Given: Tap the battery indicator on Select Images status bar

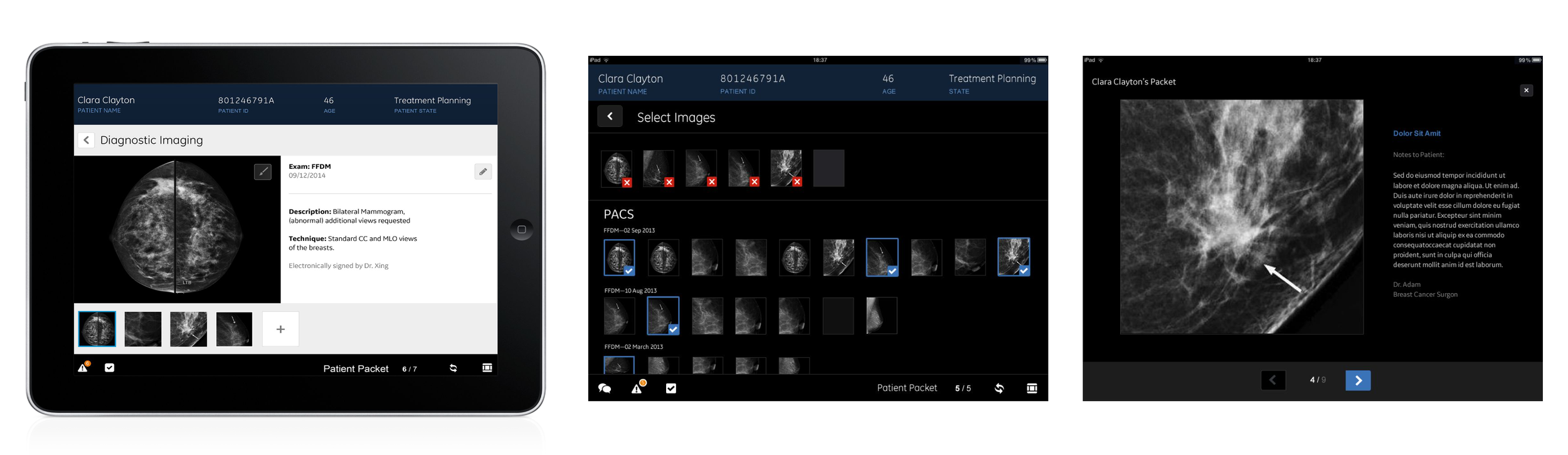Looking at the screenshot, I should pyautogui.click(x=1042, y=60).
